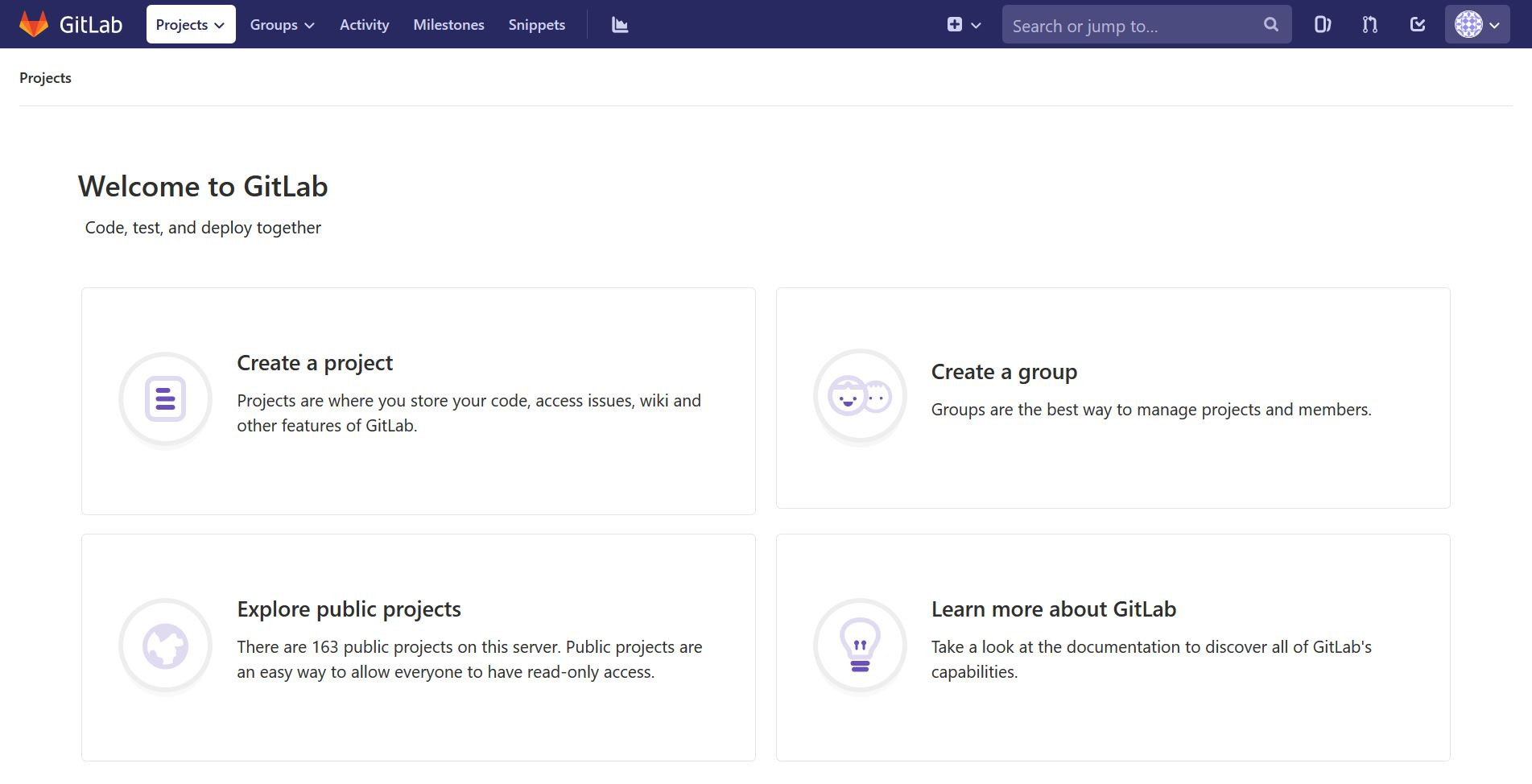Open merge requests icon in the navbar
Screen dimensions: 1532x784
tap(1369, 25)
